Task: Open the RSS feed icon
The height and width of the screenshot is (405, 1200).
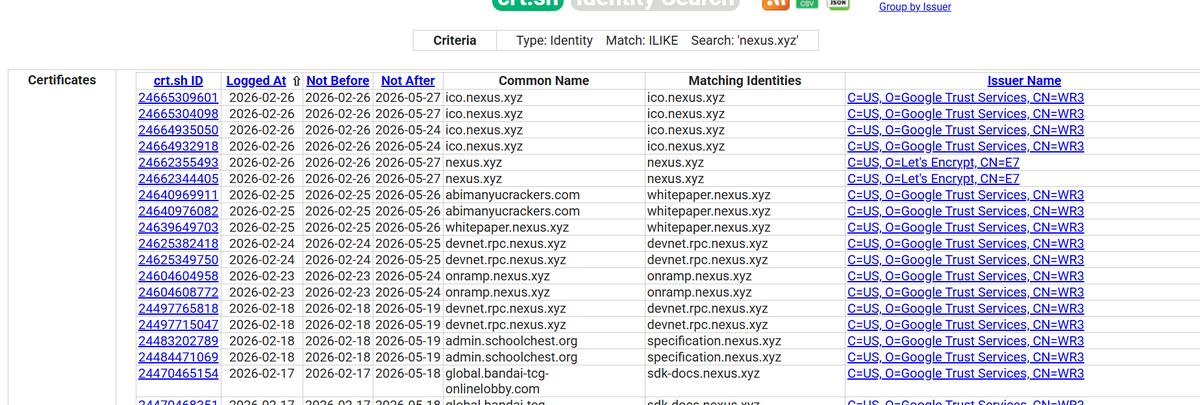Action: [x=777, y=5]
